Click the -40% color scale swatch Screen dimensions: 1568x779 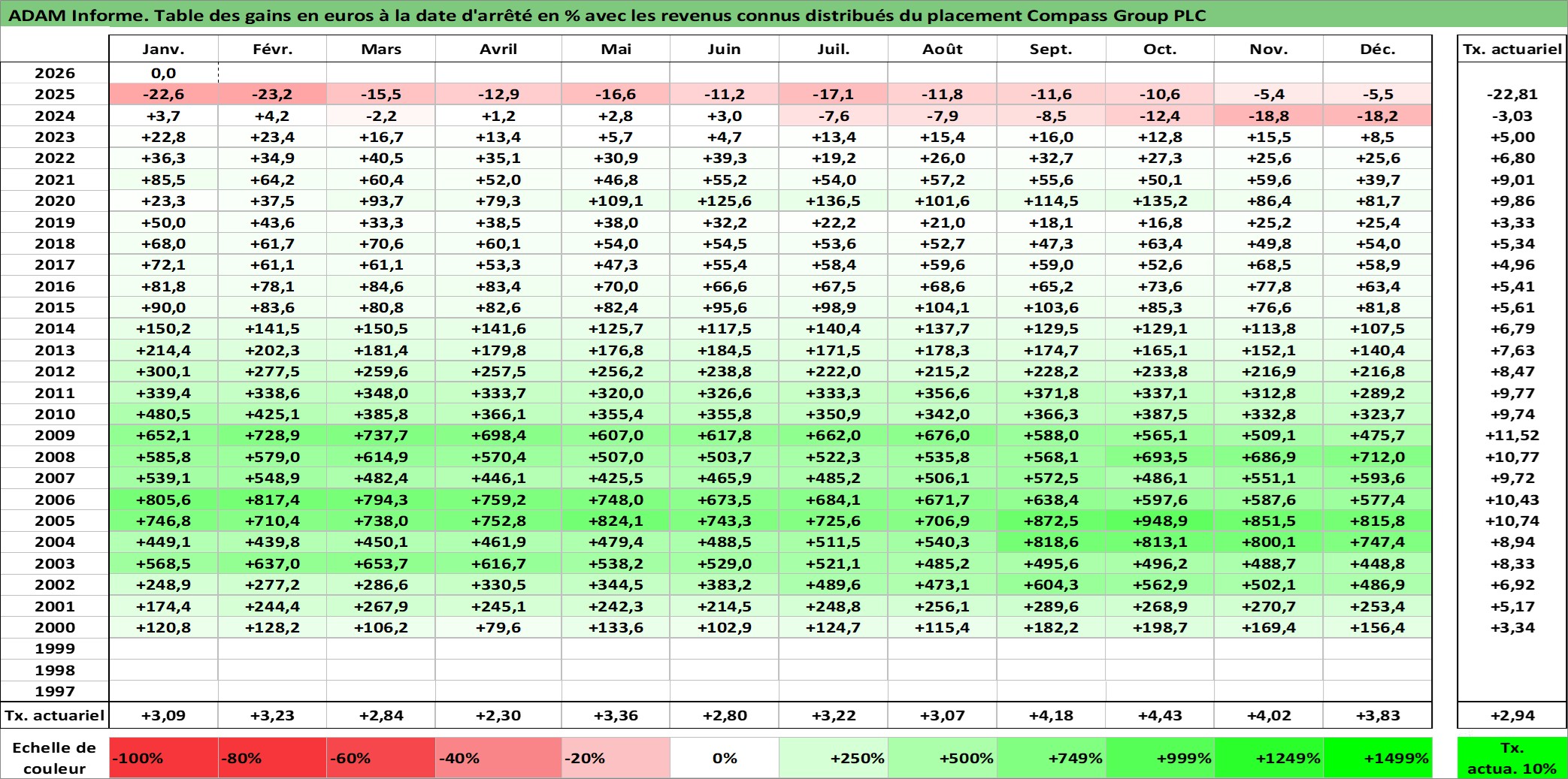(498, 758)
